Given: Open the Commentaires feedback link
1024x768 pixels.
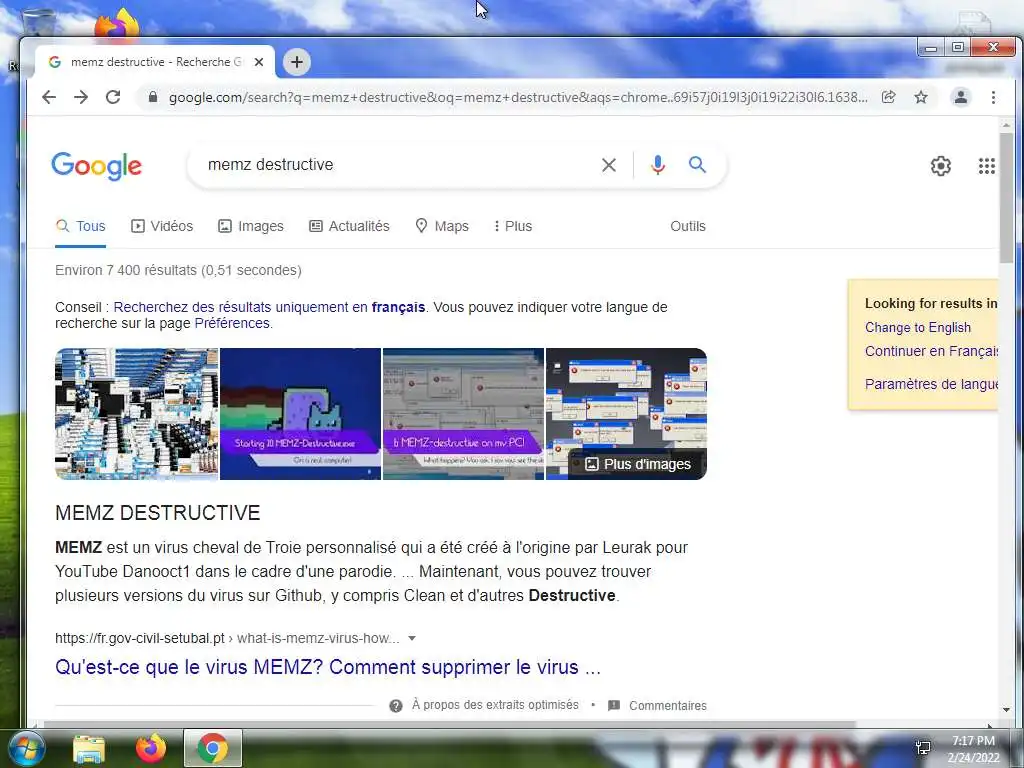Looking at the screenshot, I should [667, 705].
